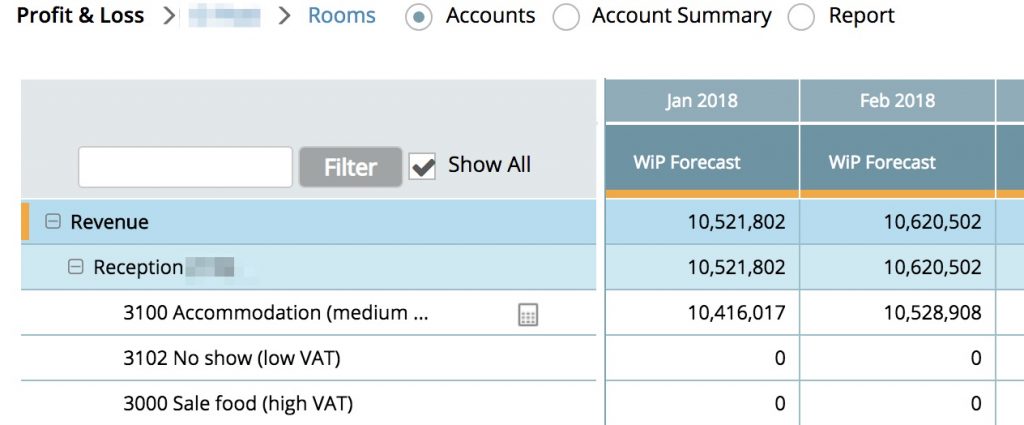Choose the Report radio button
Viewport: 1024px width, 425px height.
click(x=802, y=17)
